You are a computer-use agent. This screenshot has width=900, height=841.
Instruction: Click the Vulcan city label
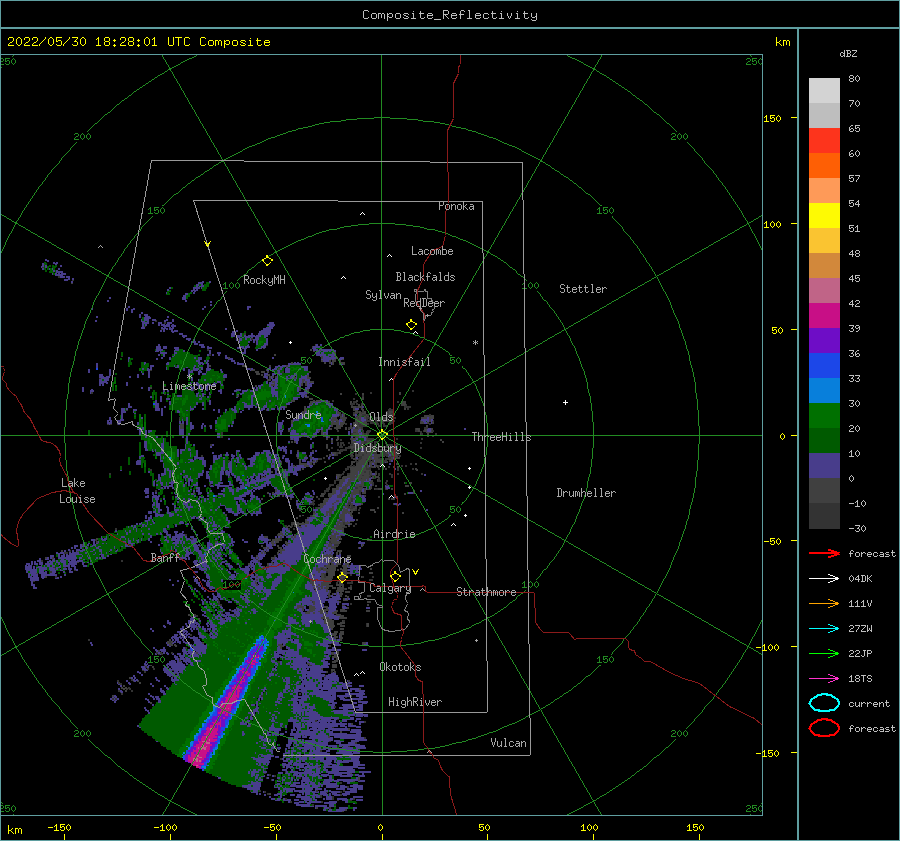[x=508, y=743]
